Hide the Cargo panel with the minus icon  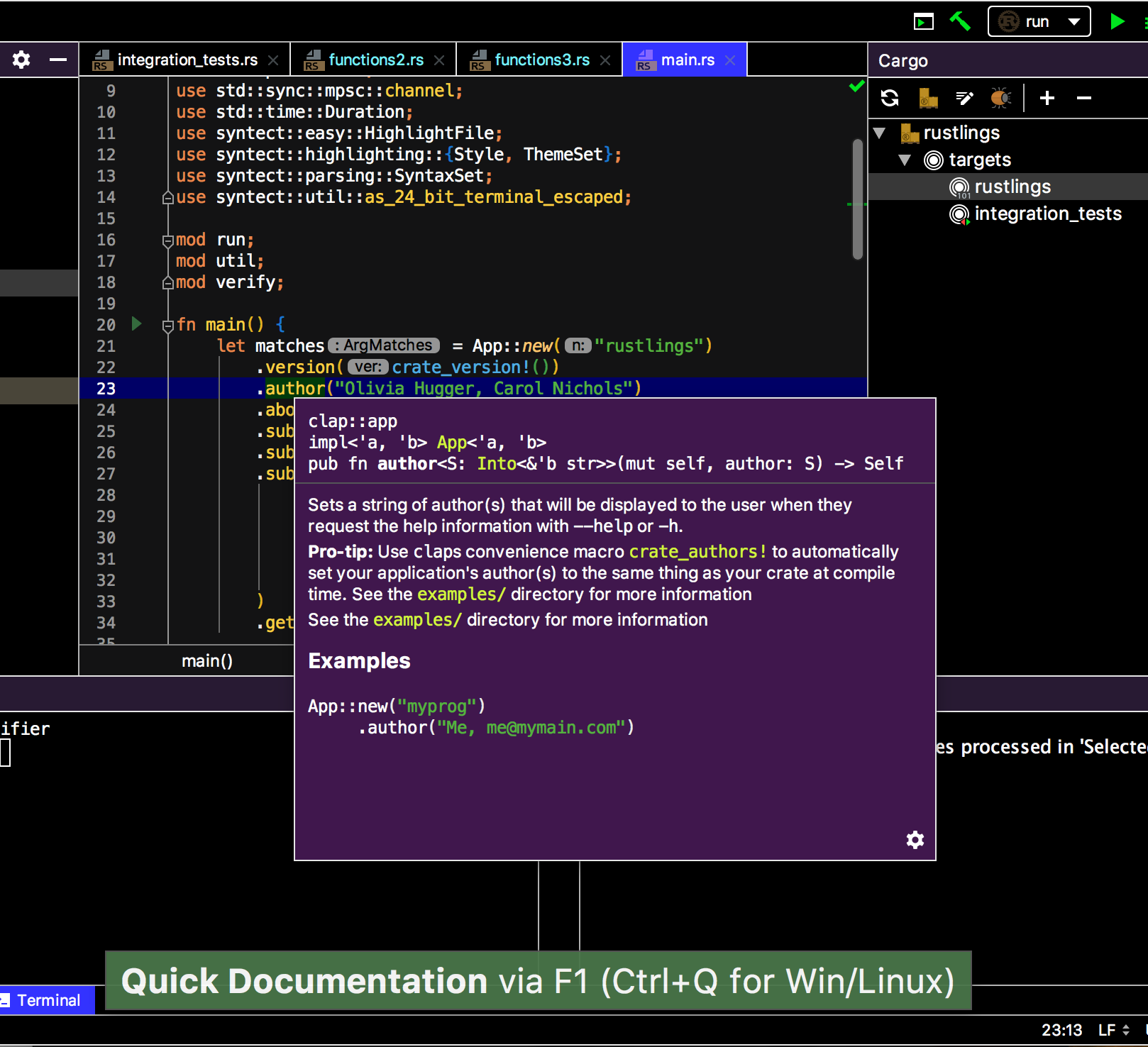1083,98
